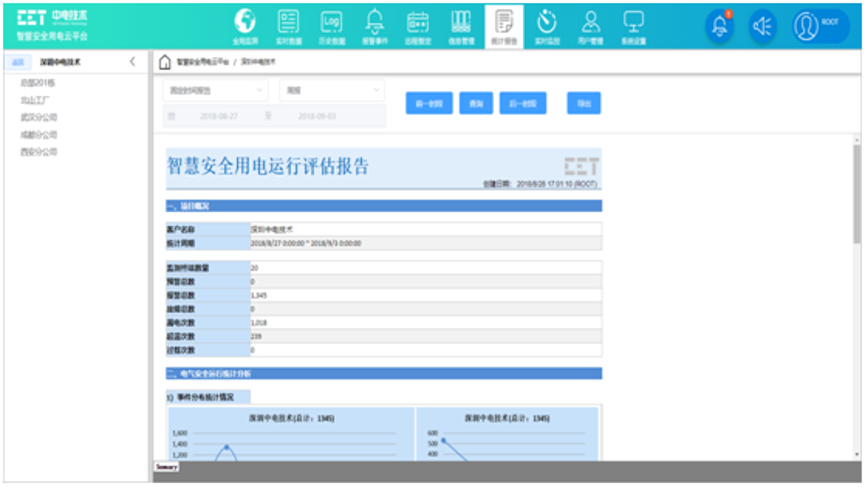Click the real-time monitoring stopwatch icon
This screenshot has width=866, height=487.
[547, 24]
